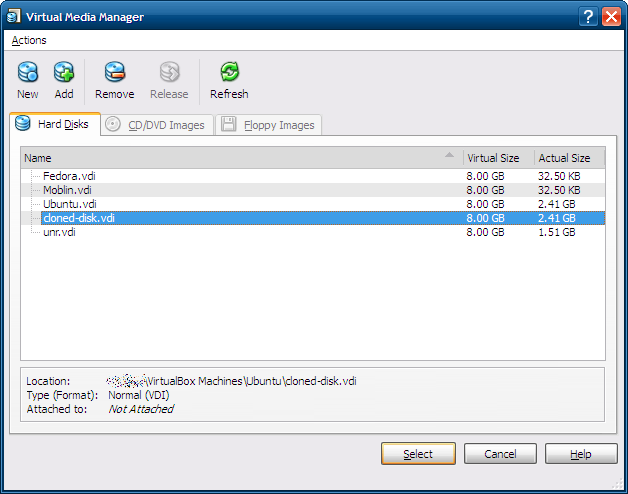Click the Add disk icon

pyautogui.click(x=64, y=73)
